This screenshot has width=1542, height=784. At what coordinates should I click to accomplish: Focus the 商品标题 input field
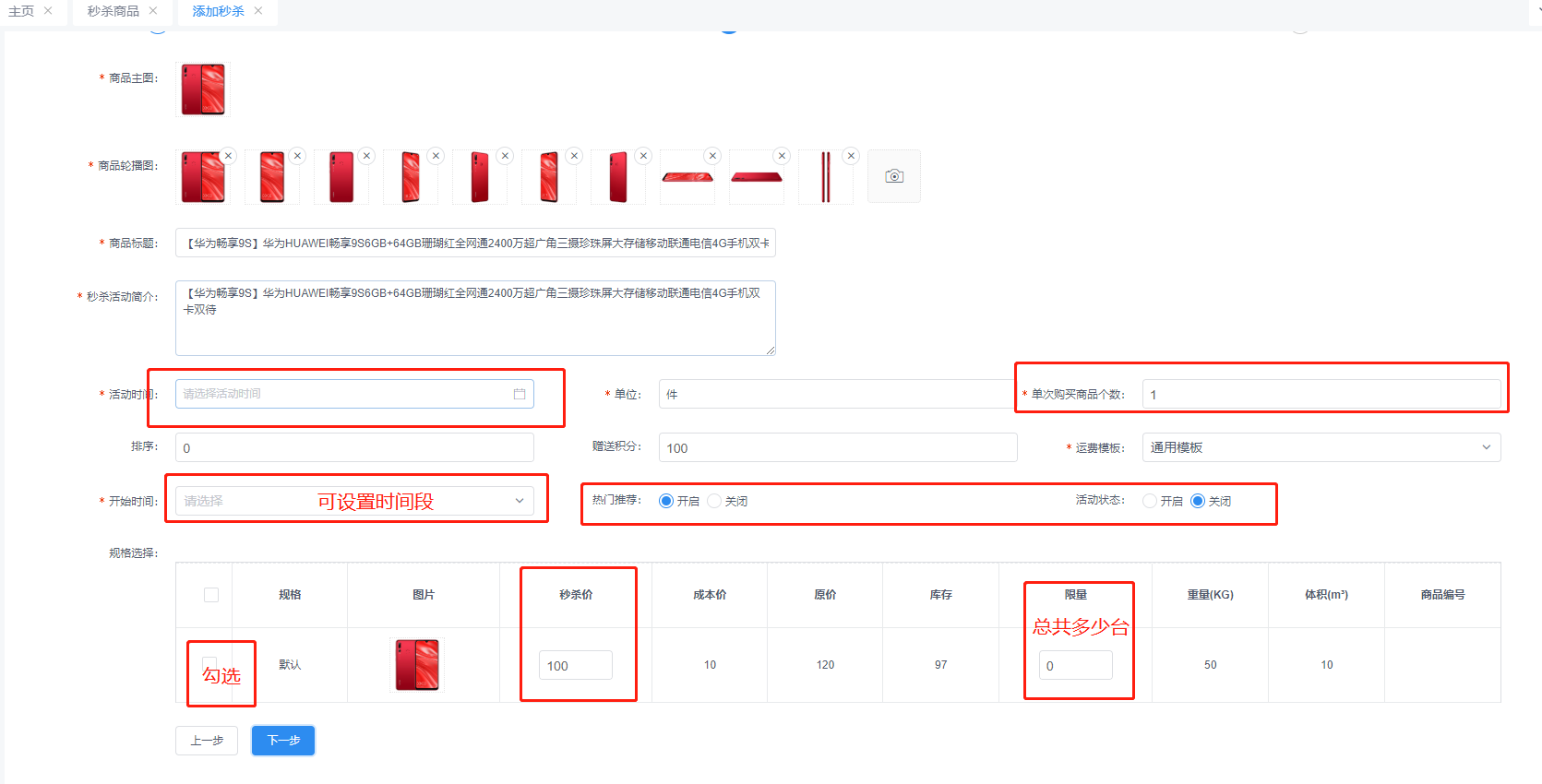point(475,243)
